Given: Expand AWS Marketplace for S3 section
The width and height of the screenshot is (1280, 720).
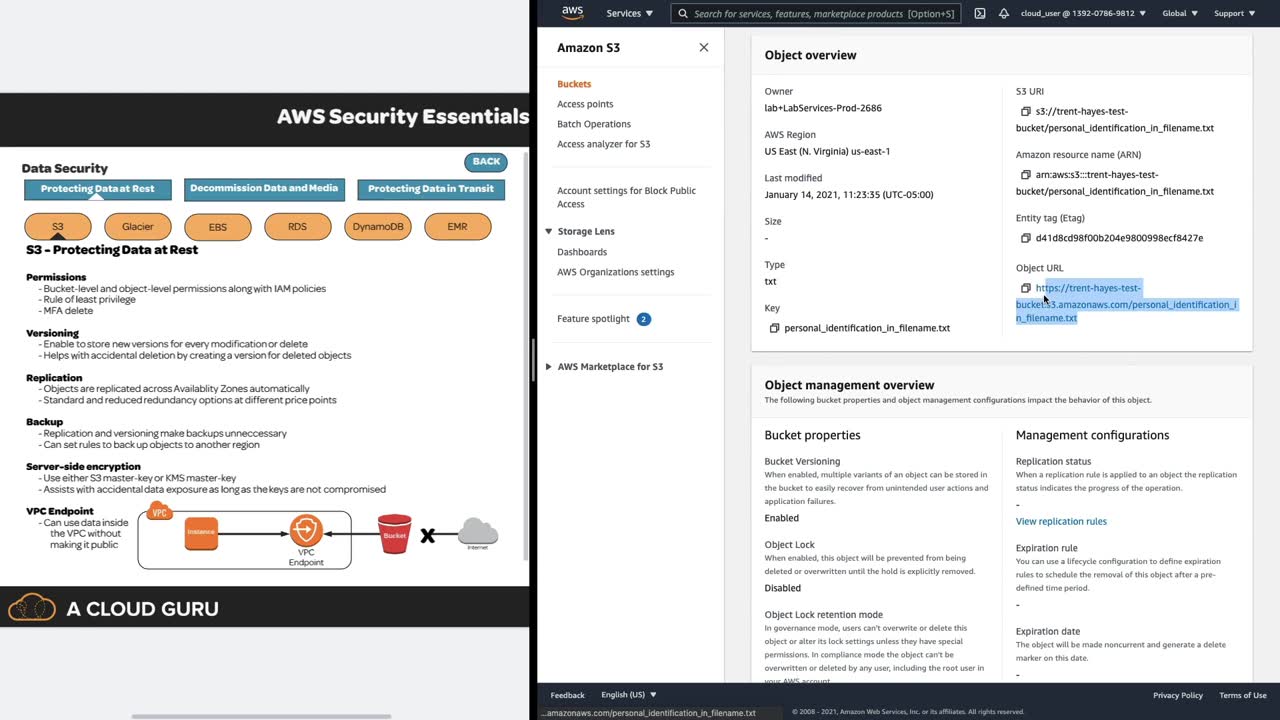Looking at the screenshot, I should 548,367.
